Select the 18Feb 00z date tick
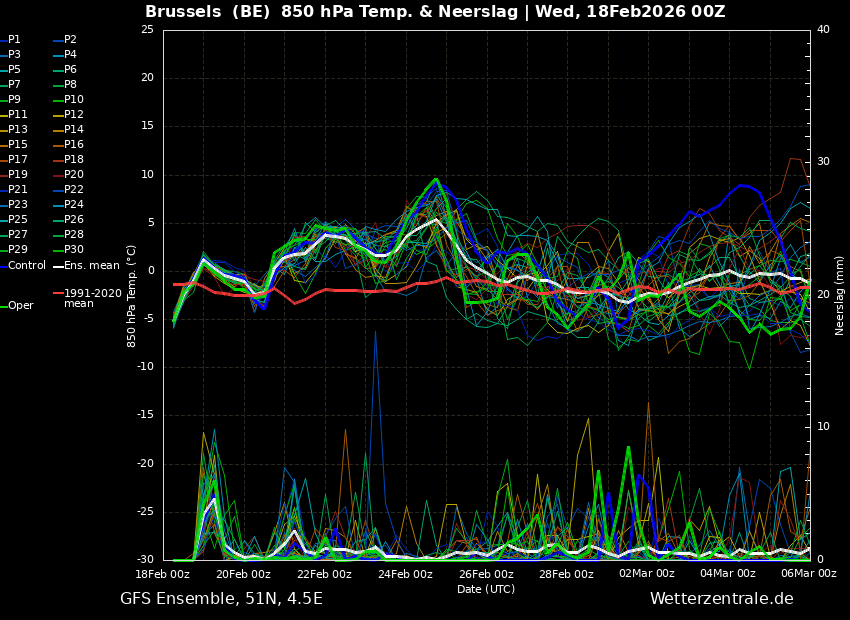850x620 pixels. click(x=162, y=574)
